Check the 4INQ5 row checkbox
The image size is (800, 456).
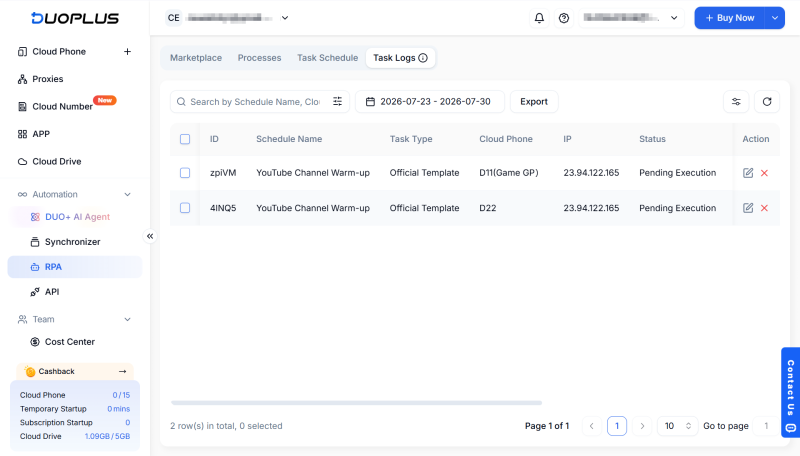point(185,208)
